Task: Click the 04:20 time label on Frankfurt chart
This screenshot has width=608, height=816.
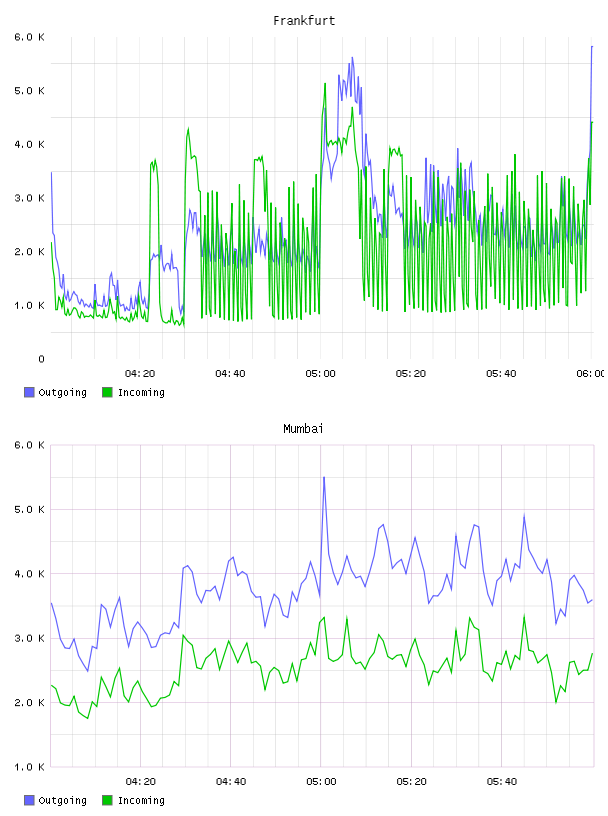Action: point(140,373)
